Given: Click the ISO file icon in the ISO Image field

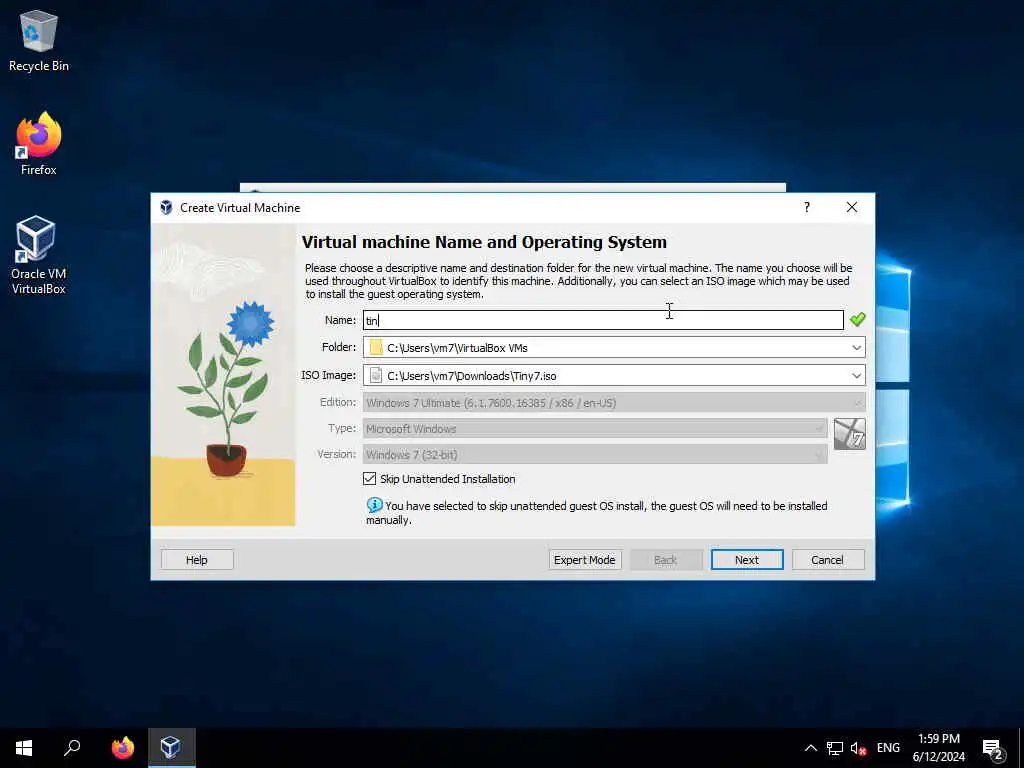Looking at the screenshot, I should pos(376,376).
